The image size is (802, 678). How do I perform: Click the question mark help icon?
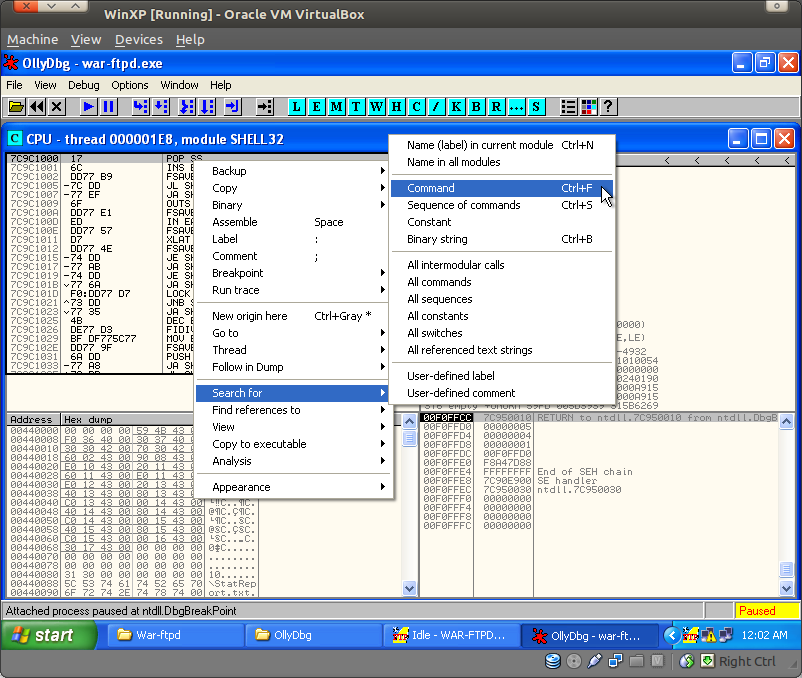608,107
